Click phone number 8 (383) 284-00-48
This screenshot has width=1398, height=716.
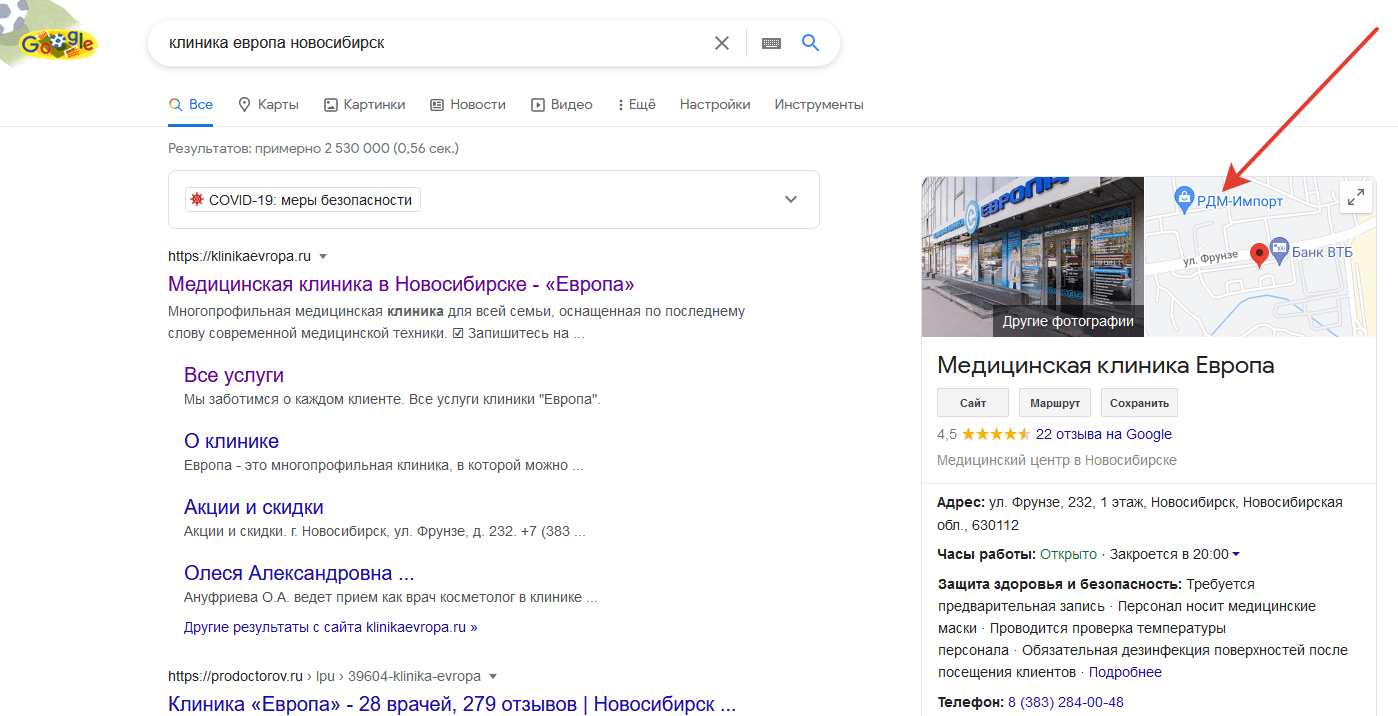coord(1066,702)
